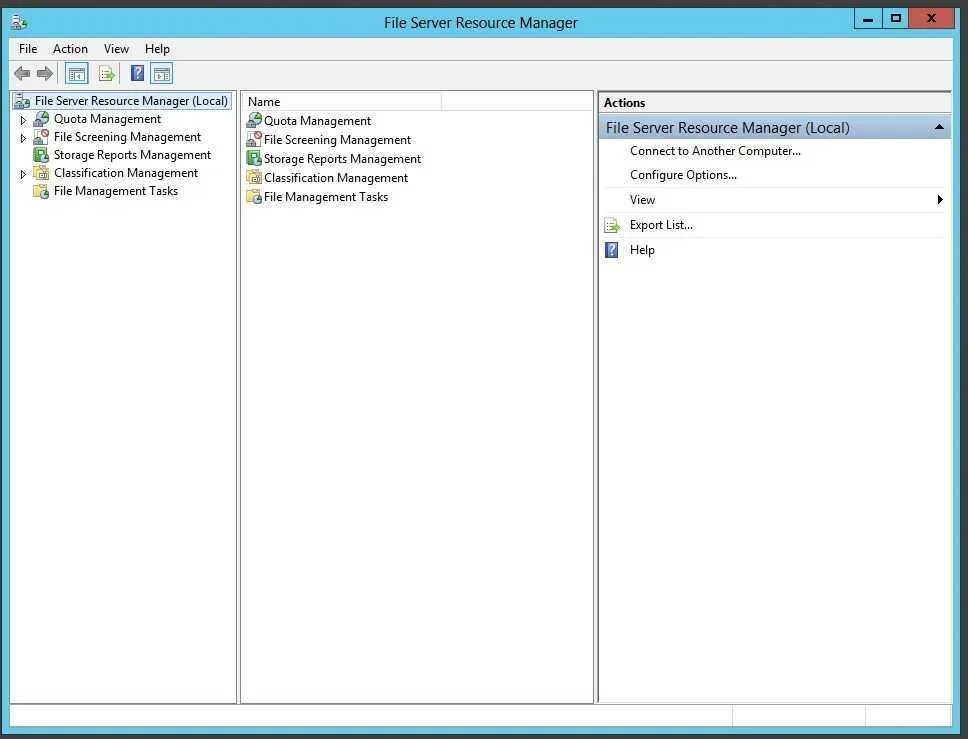
Task: Select File Server Resource Manager (Local) tree root
Action: click(131, 101)
